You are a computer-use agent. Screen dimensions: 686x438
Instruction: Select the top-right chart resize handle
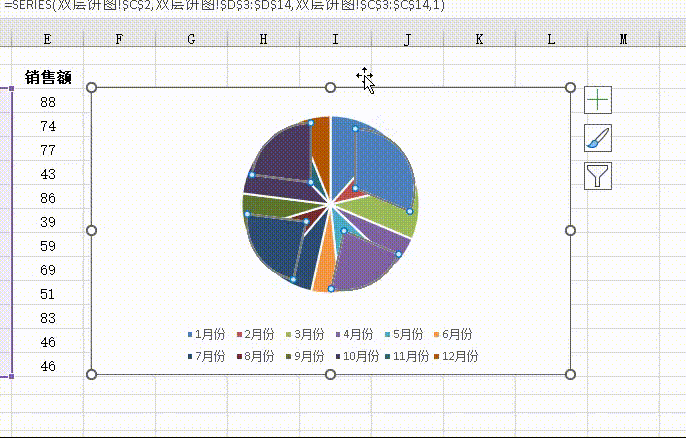point(570,88)
